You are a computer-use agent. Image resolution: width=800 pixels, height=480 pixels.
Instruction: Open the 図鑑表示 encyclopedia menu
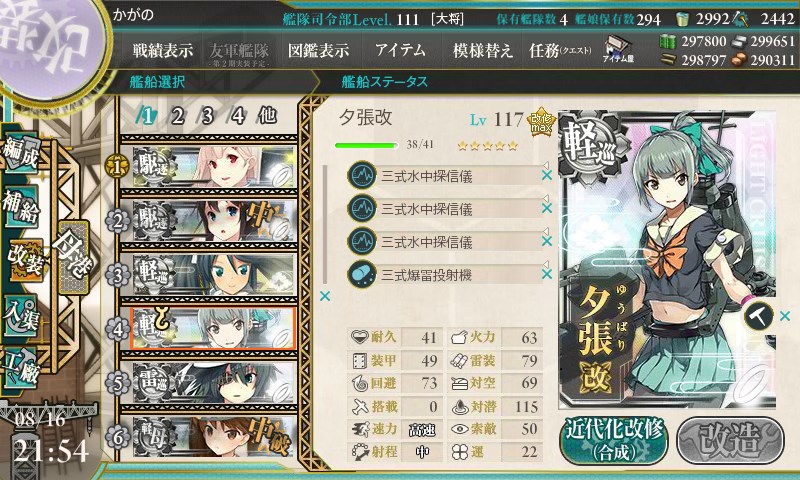(x=318, y=50)
